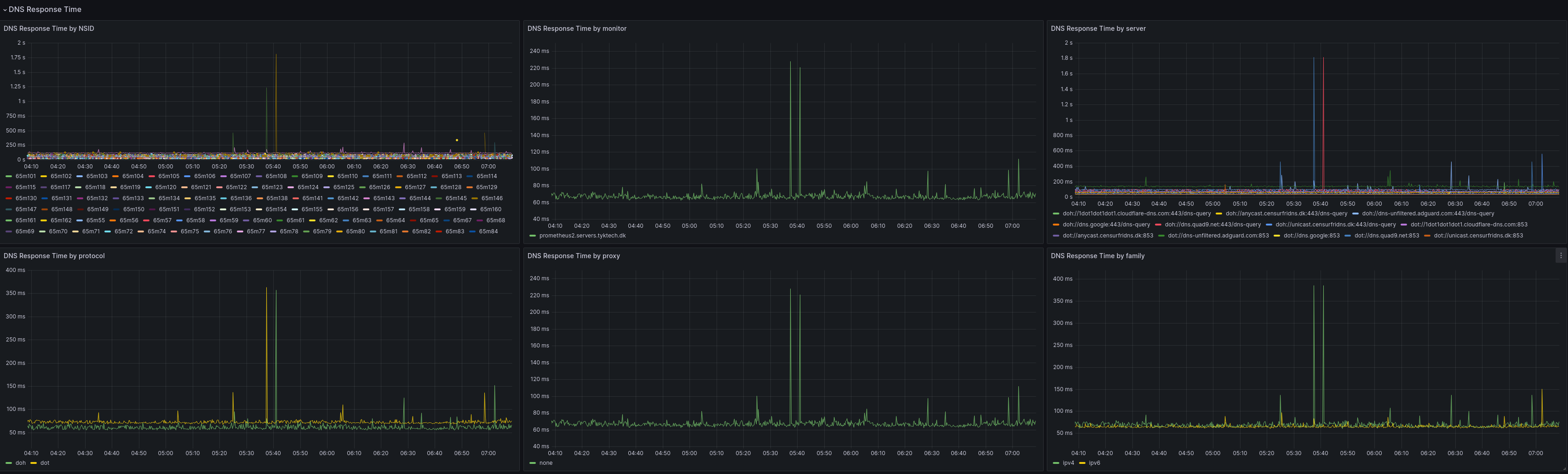Screen dimensions: 1568x474
Task: Toggle the doh series in the protocol legend
Action: tap(21, 463)
